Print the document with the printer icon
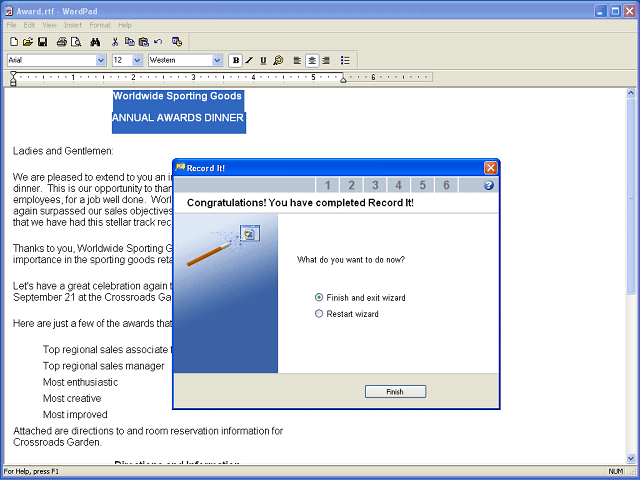Image resolution: width=640 pixels, height=480 pixels. (x=62, y=42)
